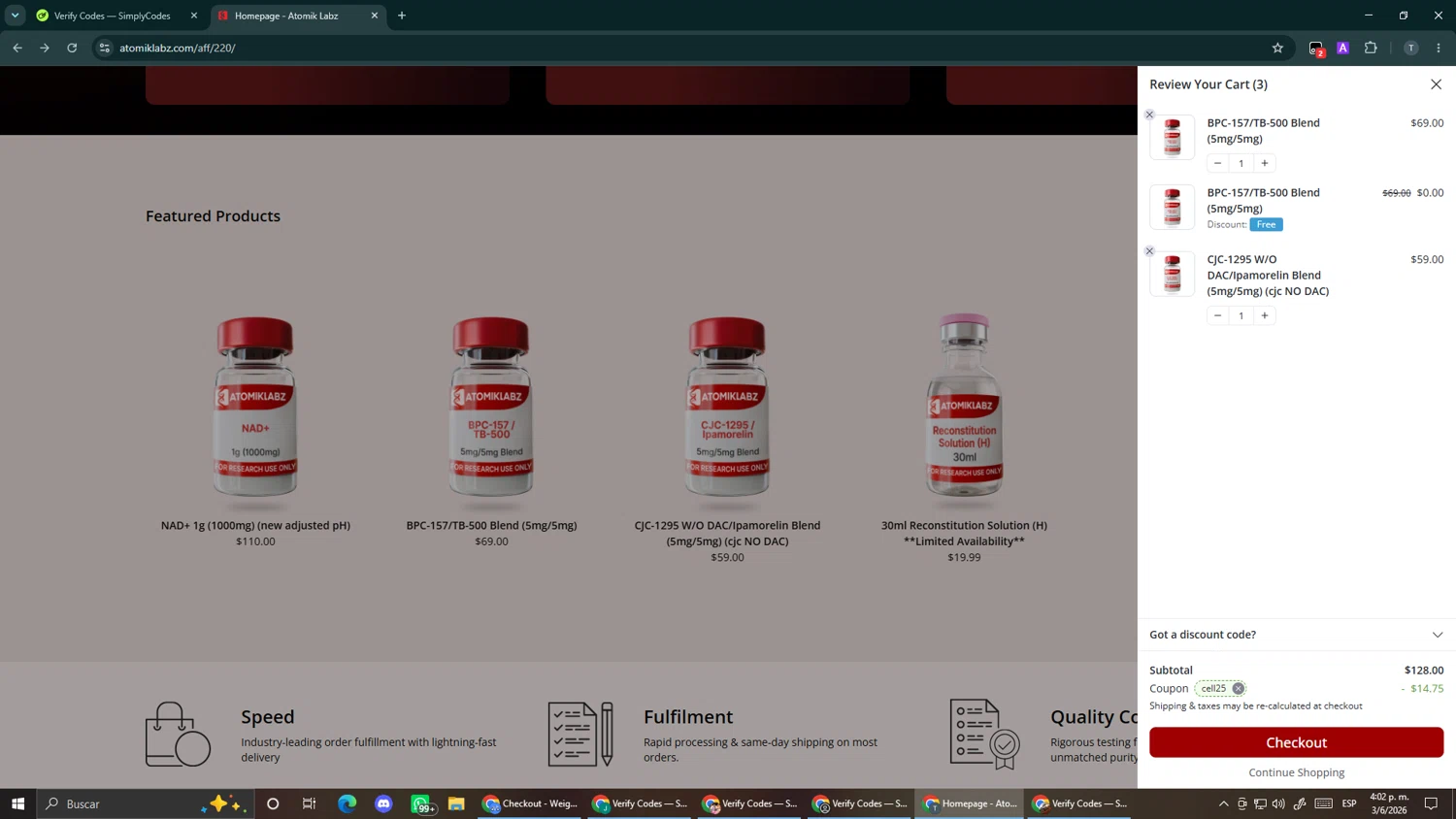Open first BPC-157/TB-500 Blend cart item title

(x=1263, y=131)
